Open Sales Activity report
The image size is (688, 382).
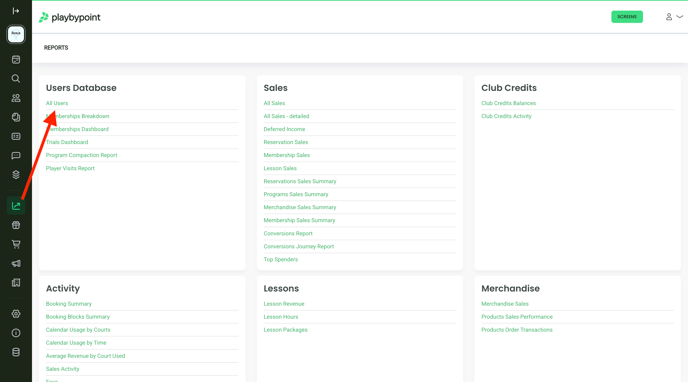pyautogui.click(x=62, y=369)
